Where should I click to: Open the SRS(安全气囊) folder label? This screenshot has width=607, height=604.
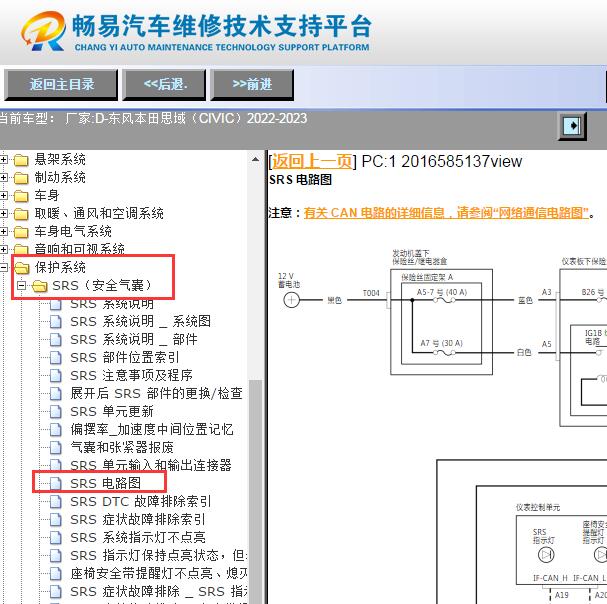102,285
